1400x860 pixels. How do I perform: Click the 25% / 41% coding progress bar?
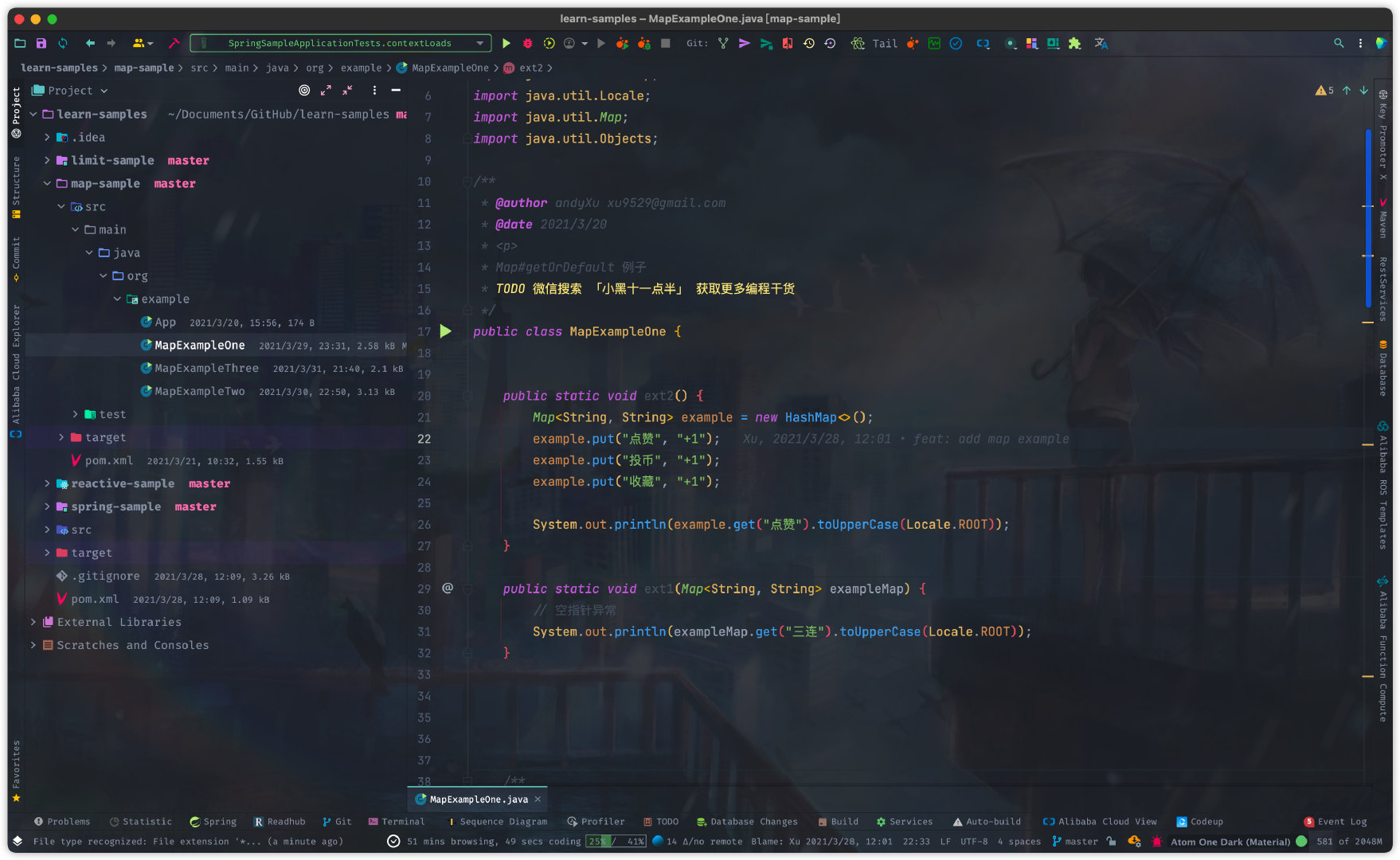click(616, 841)
